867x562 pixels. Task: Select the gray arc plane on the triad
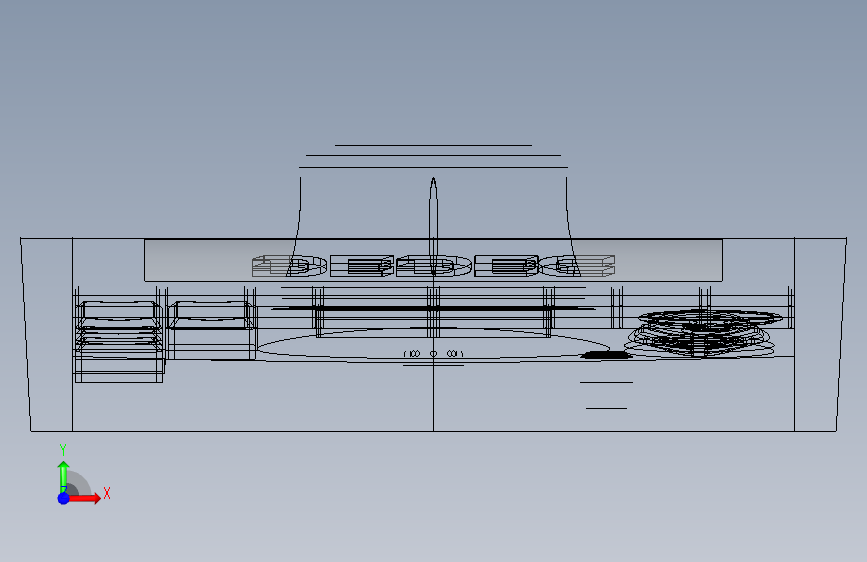click(x=78, y=484)
